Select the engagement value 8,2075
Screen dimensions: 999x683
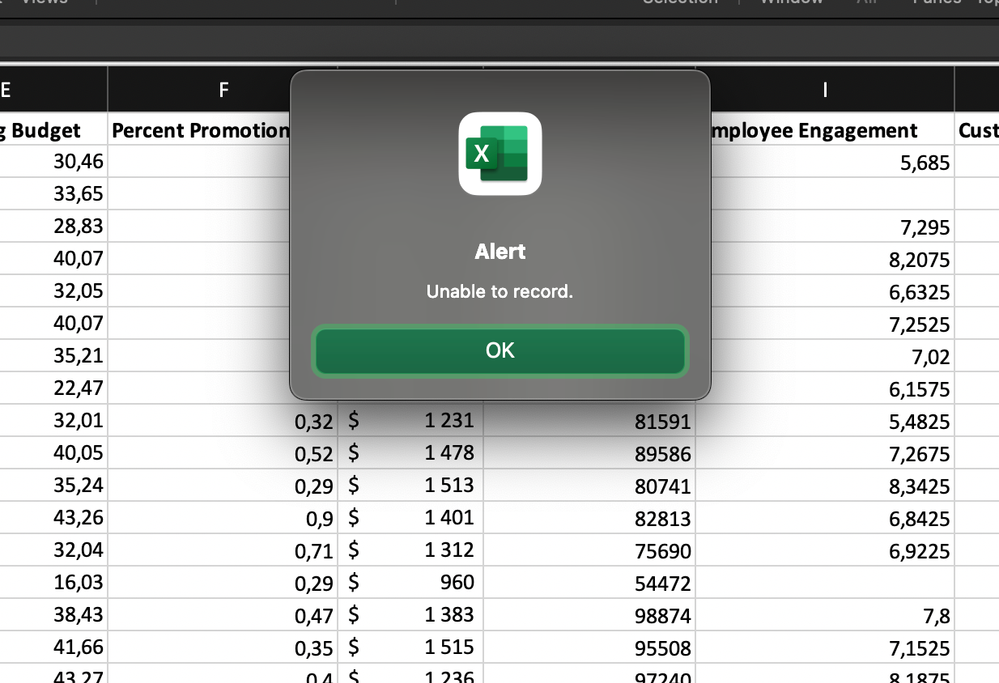832,259
